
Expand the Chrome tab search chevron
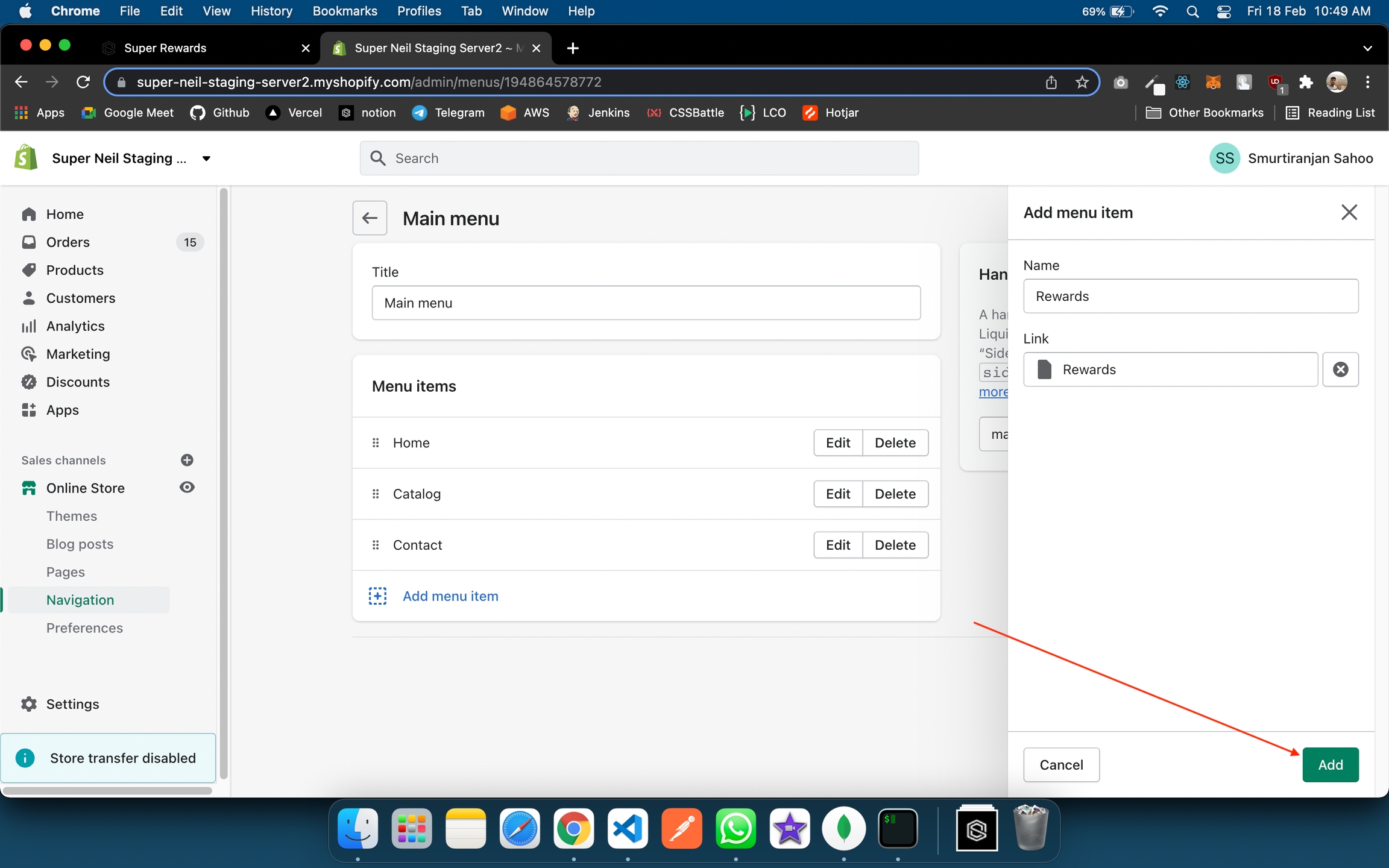pyautogui.click(x=1367, y=48)
